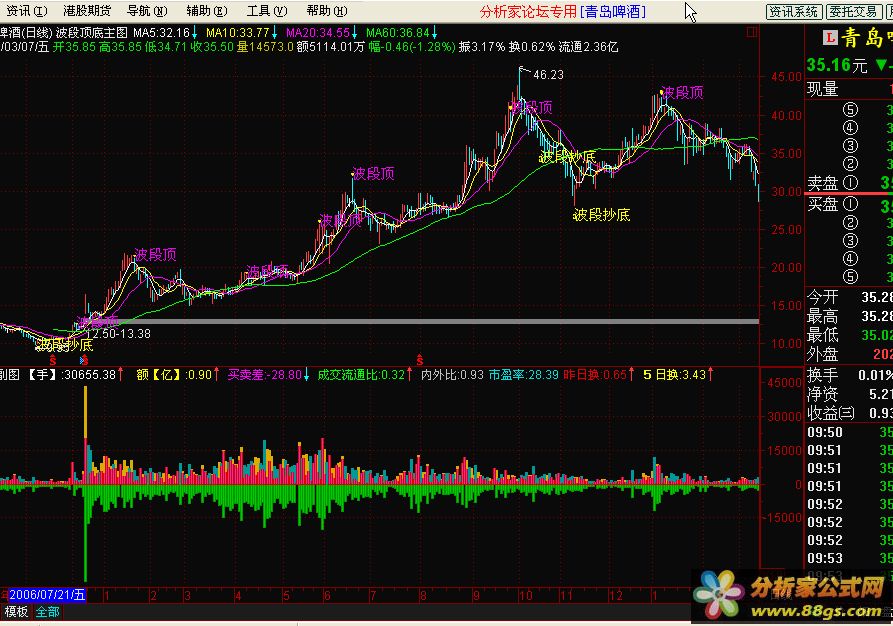893x626 pixels.
Task: Click the cyan arrow after MA60:36.84
Action: tap(435, 33)
